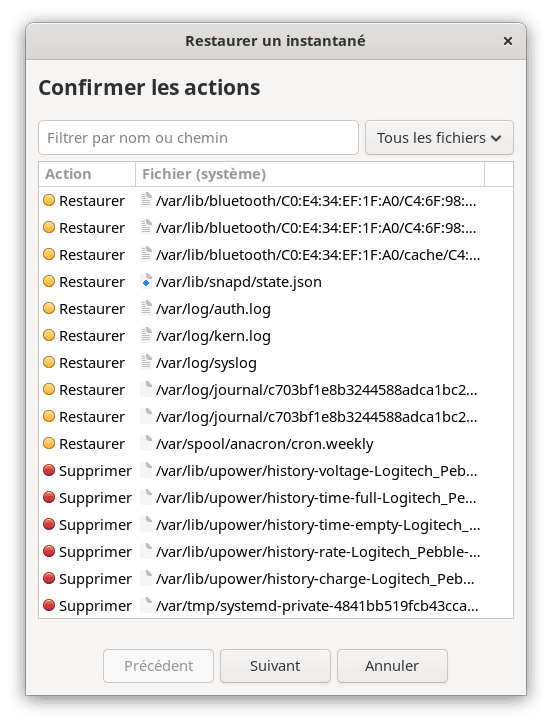Click the orange status dot for kern.log
The image size is (552, 724).
[x=49, y=335]
